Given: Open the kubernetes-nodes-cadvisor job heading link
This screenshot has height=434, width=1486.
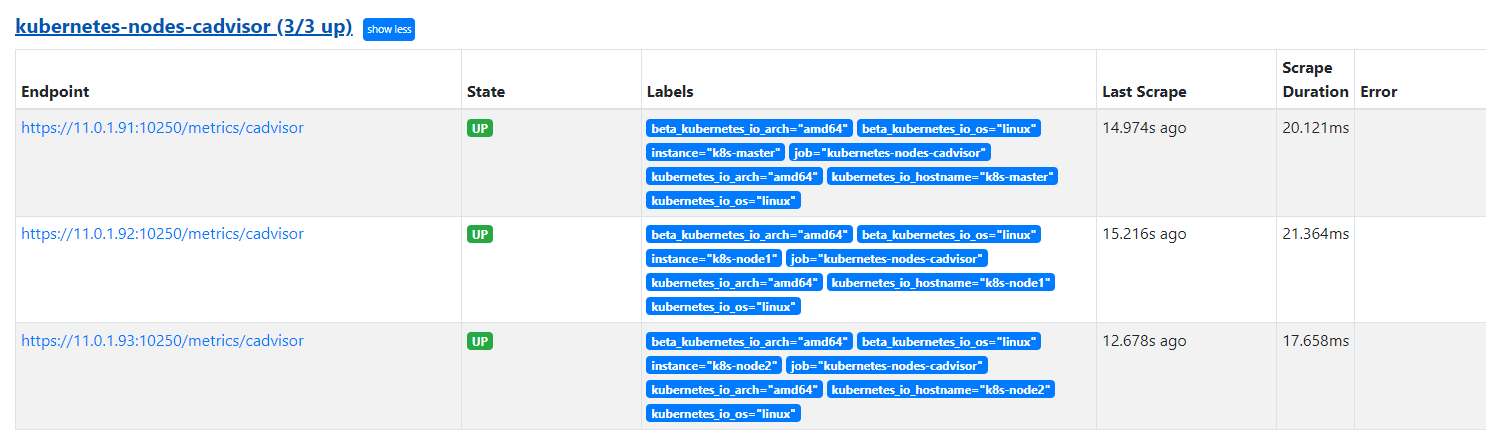Looking at the screenshot, I should (184, 28).
